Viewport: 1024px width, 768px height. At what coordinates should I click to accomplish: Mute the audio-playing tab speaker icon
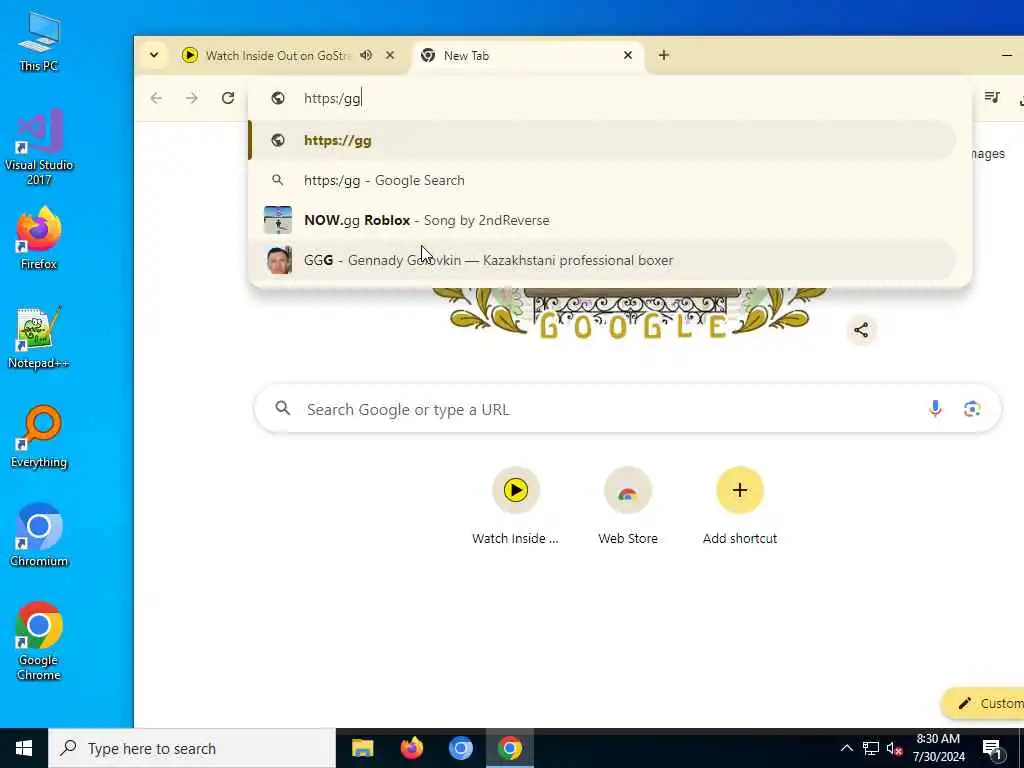[366, 56]
